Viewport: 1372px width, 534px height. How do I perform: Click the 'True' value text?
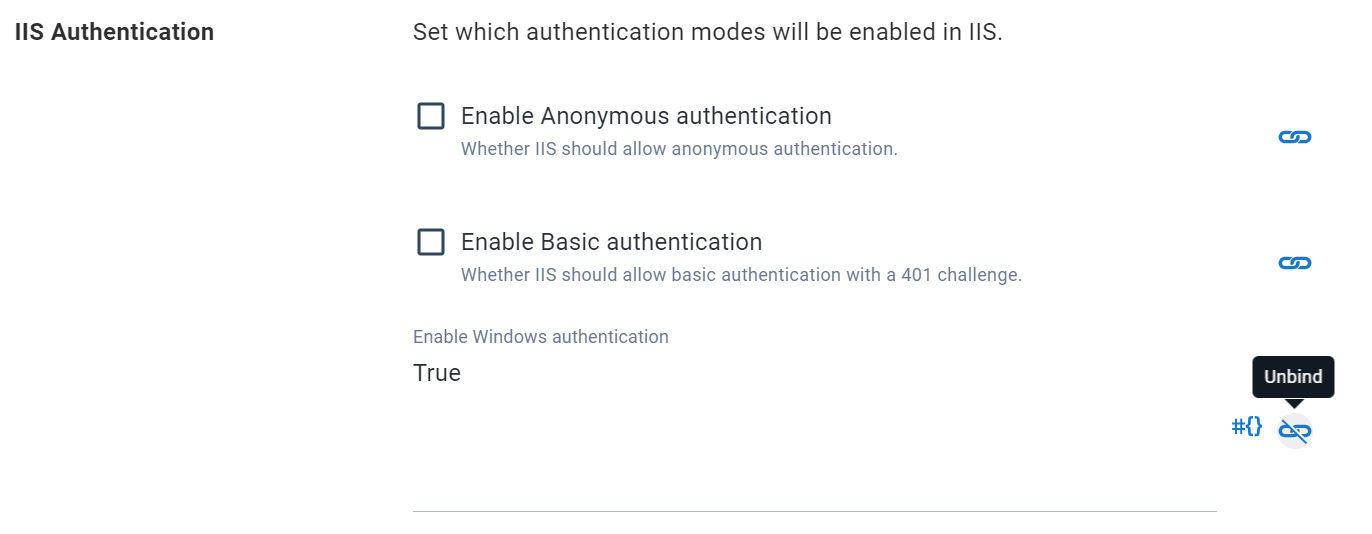[x=437, y=373]
